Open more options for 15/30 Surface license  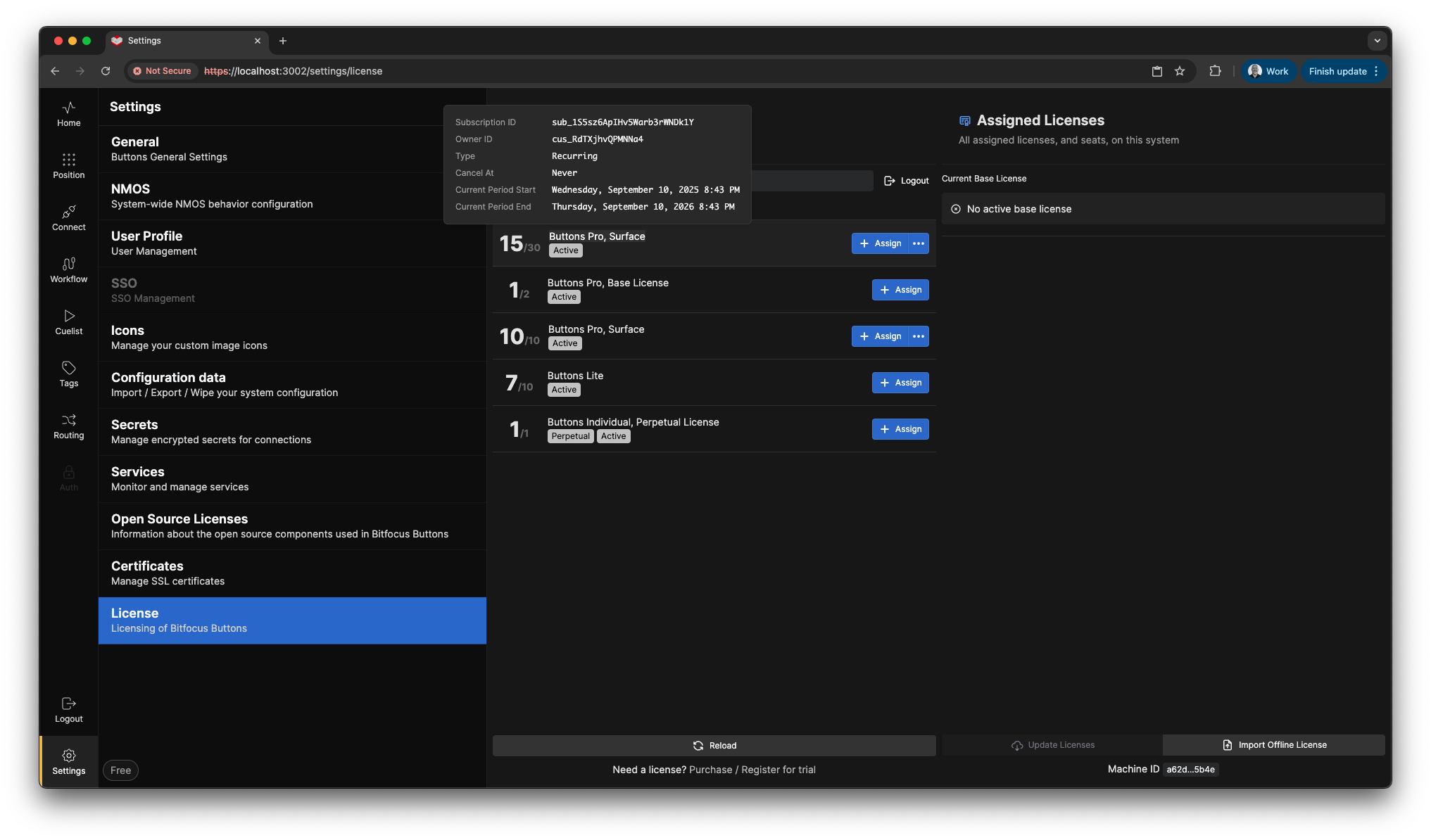coord(919,243)
